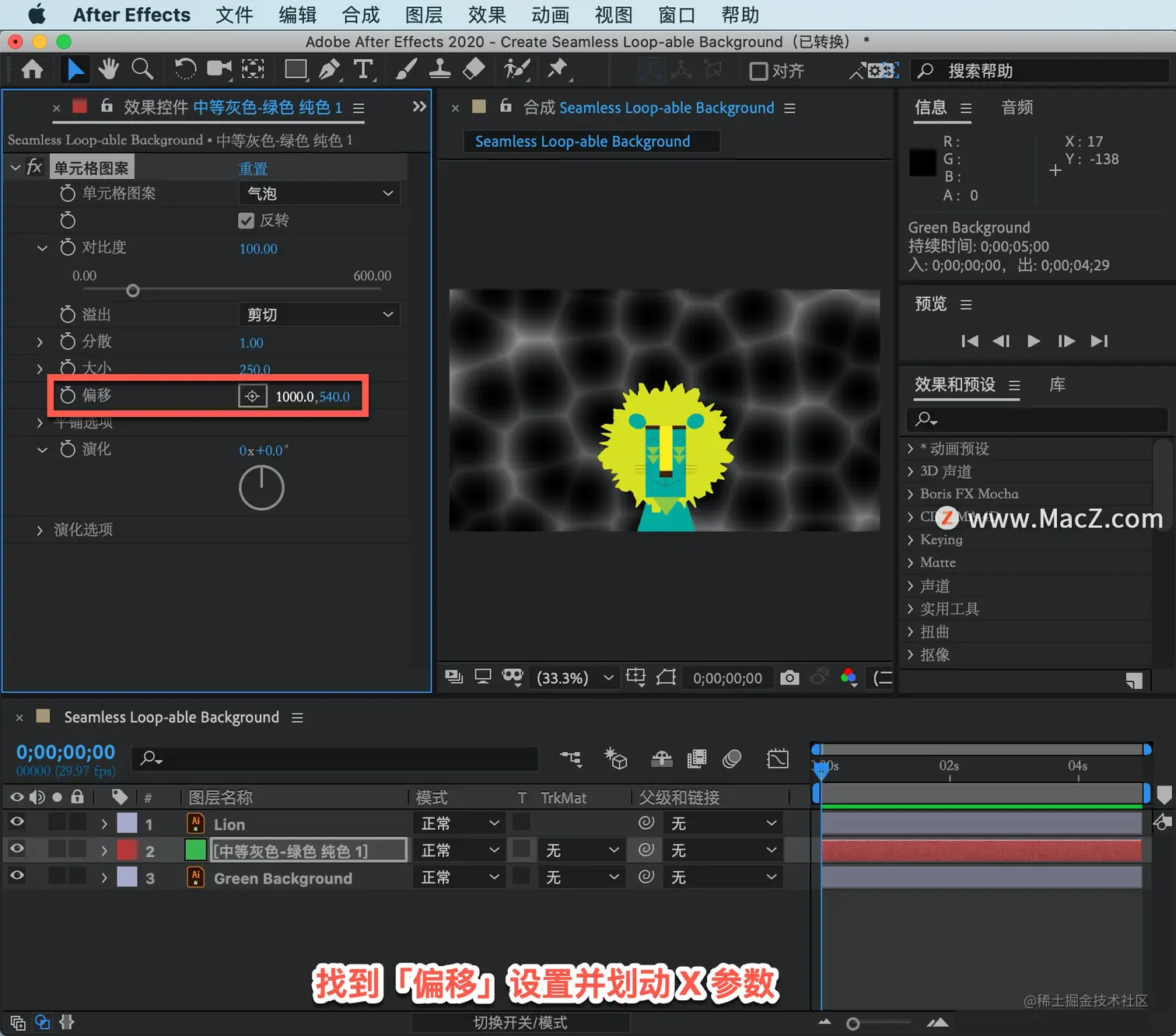Switch to the 音频 tab
The height and width of the screenshot is (1036, 1176).
pos(1017,107)
